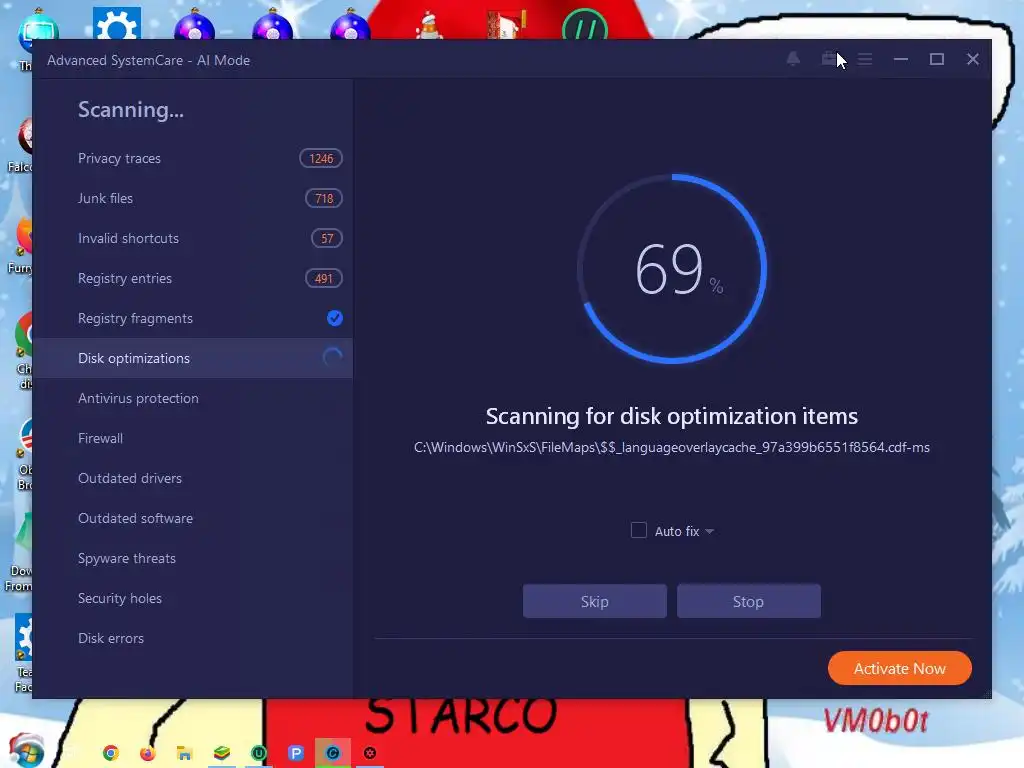Click Disk errors in the scan list
The width and height of the screenshot is (1024, 768).
(193, 638)
